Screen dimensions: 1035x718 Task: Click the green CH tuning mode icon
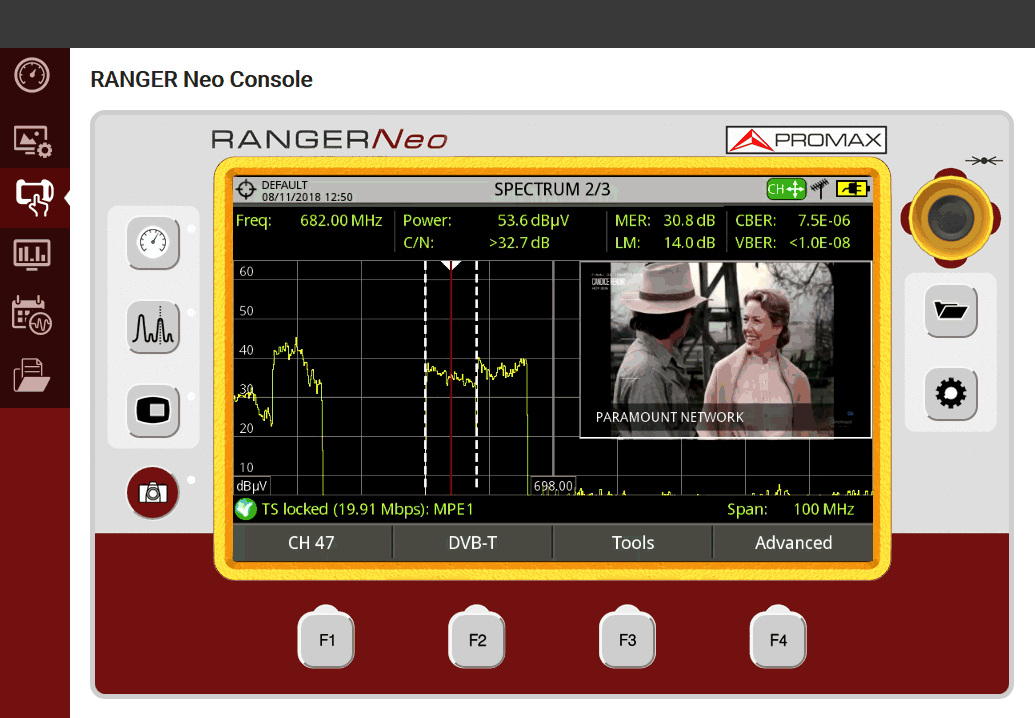click(x=786, y=189)
